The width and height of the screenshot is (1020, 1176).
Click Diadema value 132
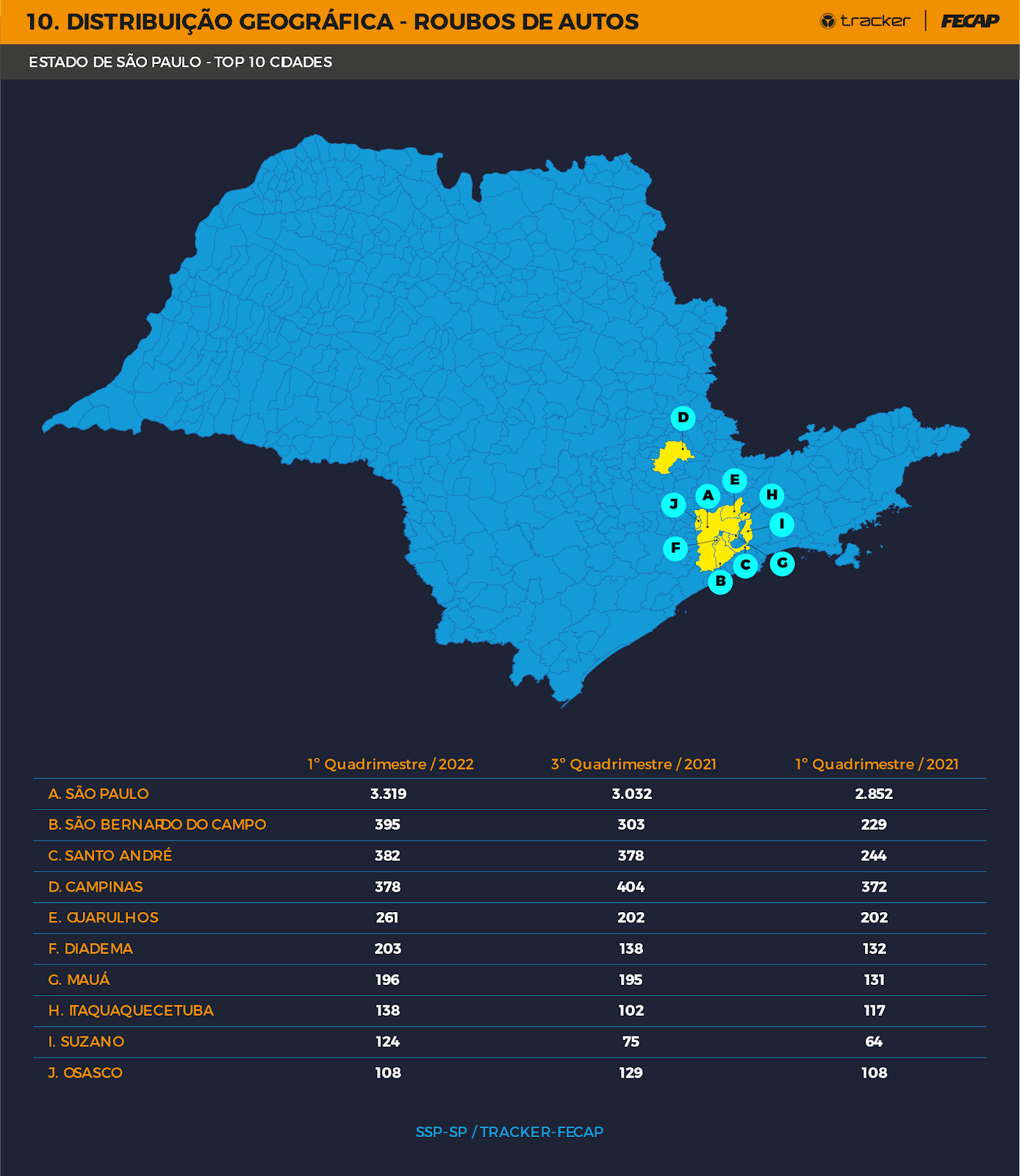pos(874,949)
